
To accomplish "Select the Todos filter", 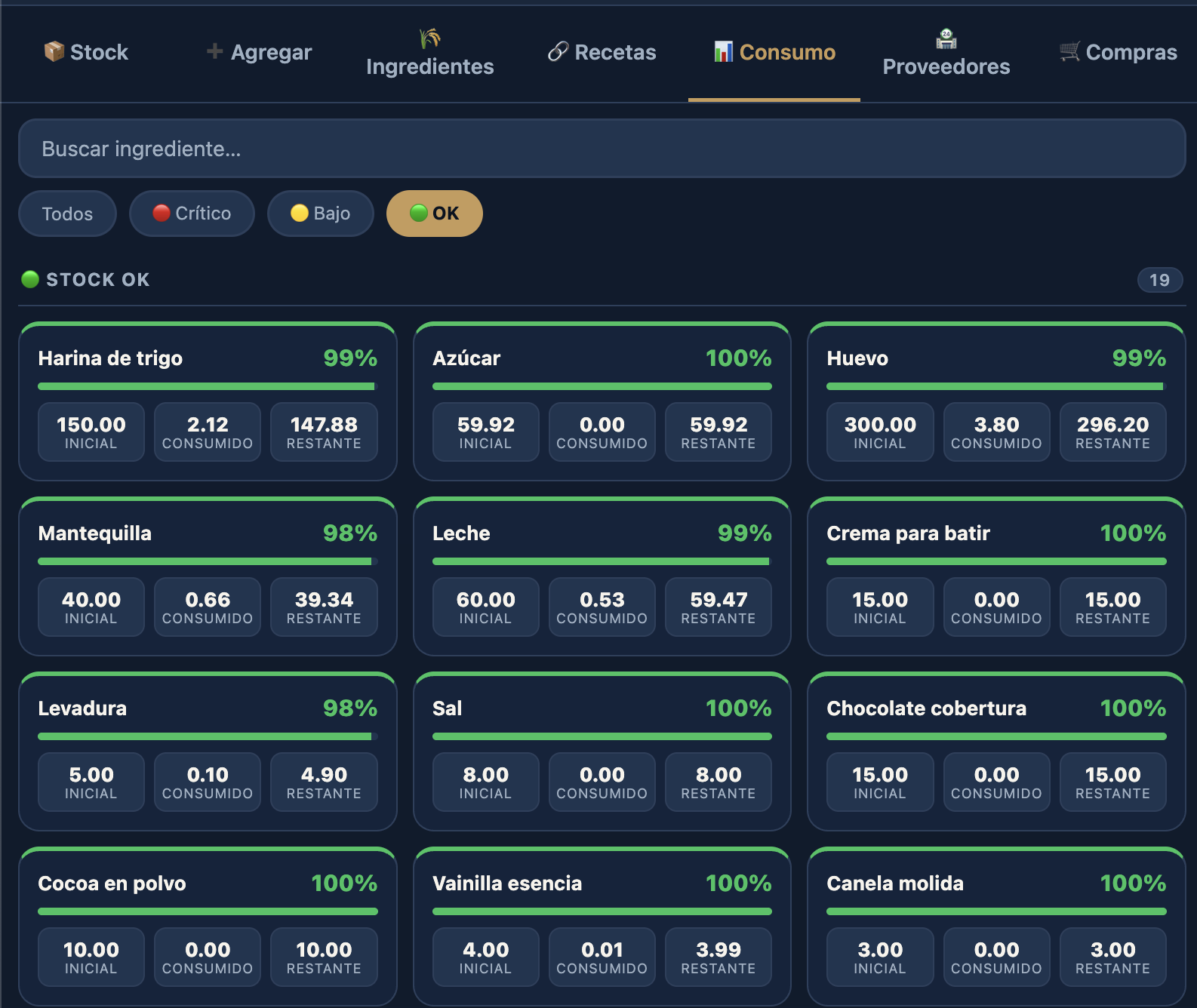I will pos(67,214).
